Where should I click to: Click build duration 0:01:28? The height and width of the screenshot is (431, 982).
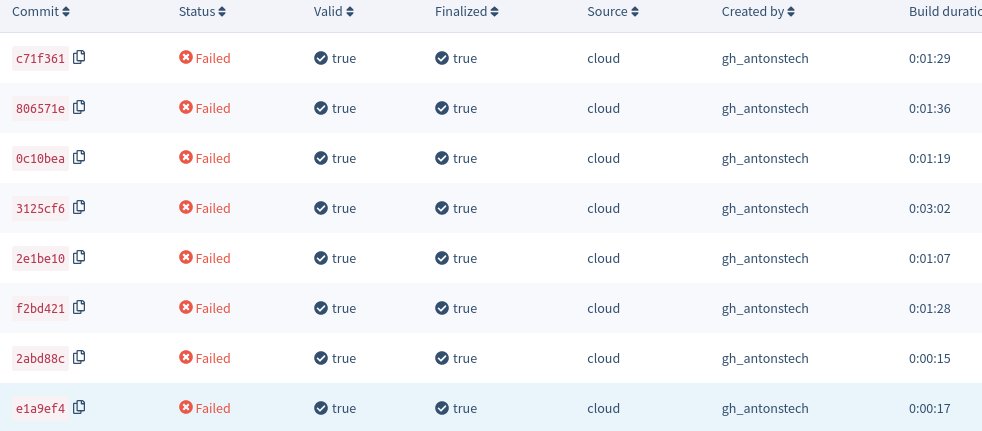929,308
